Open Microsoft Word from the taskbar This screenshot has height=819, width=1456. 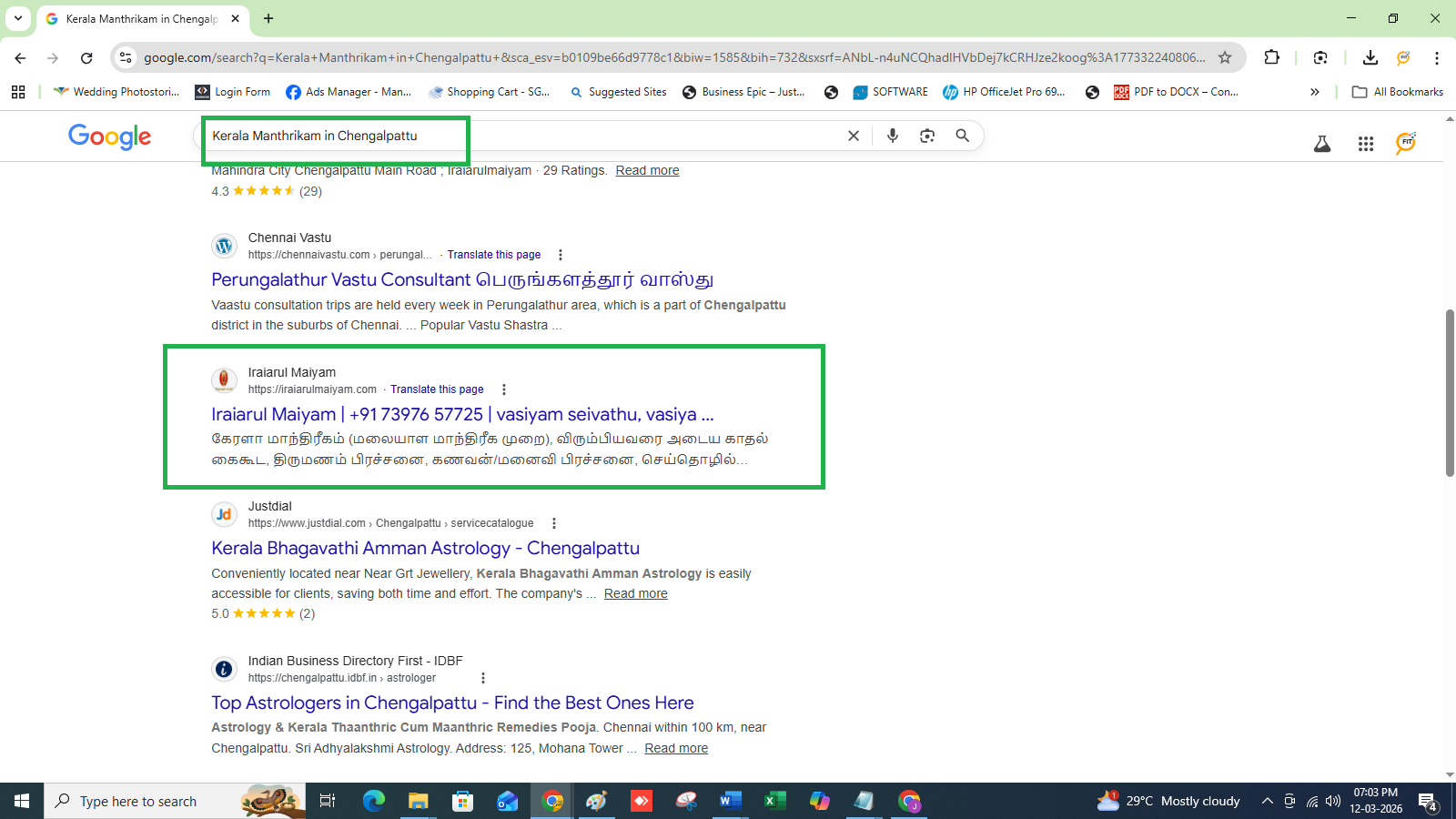point(730,801)
